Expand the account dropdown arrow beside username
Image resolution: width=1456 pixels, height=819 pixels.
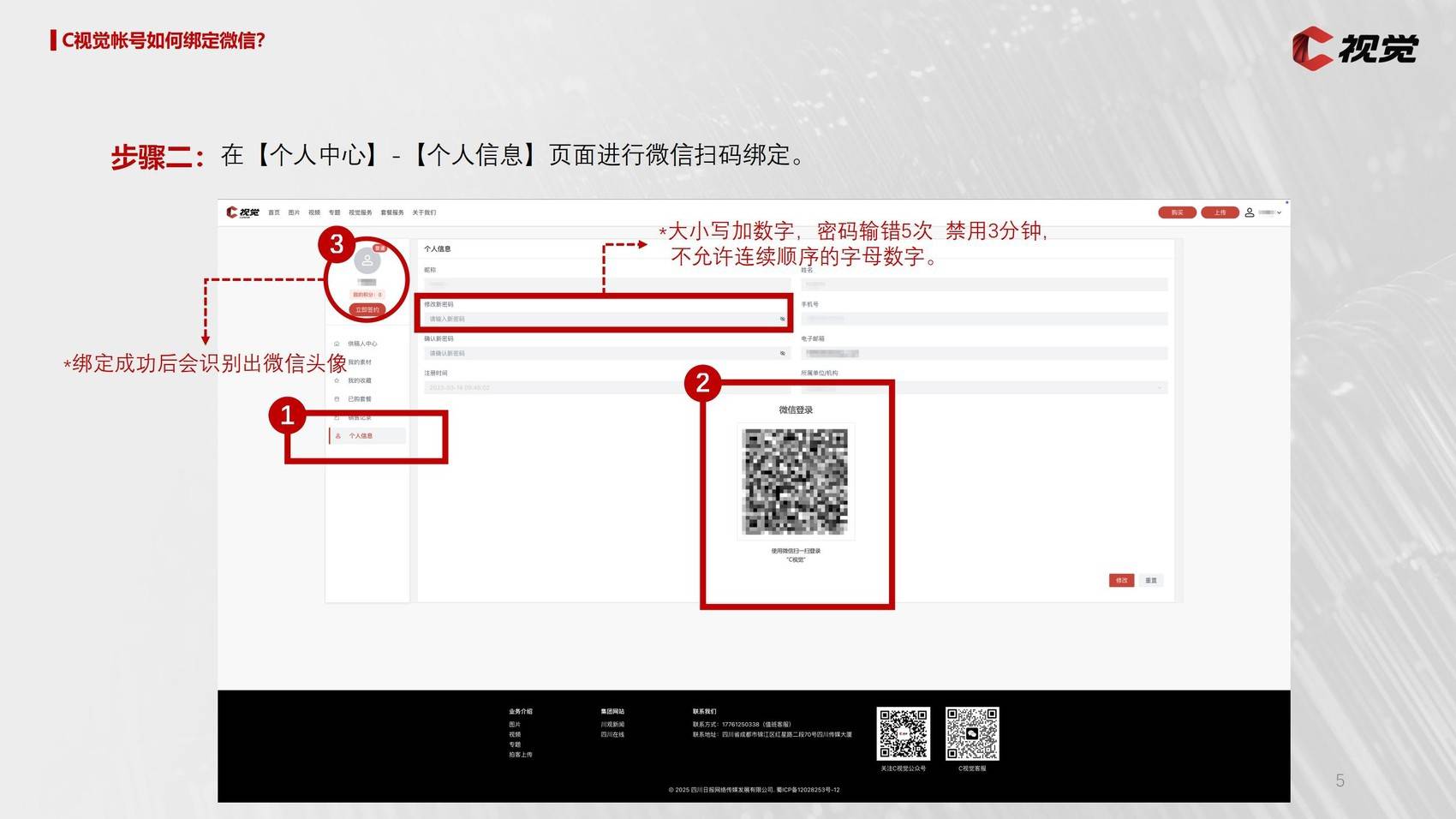(x=1279, y=212)
